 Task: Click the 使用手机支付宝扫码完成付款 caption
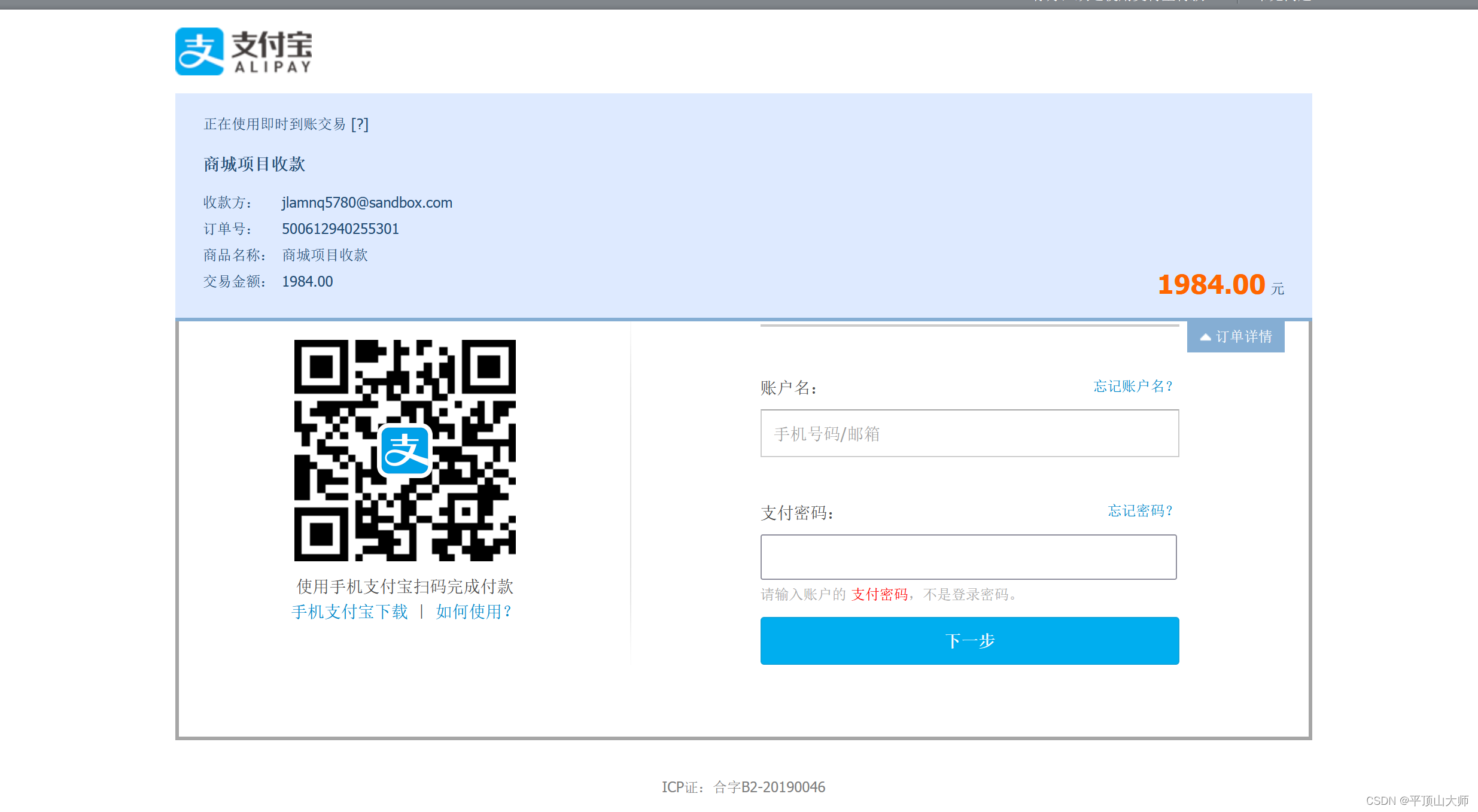(x=405, y=586)
